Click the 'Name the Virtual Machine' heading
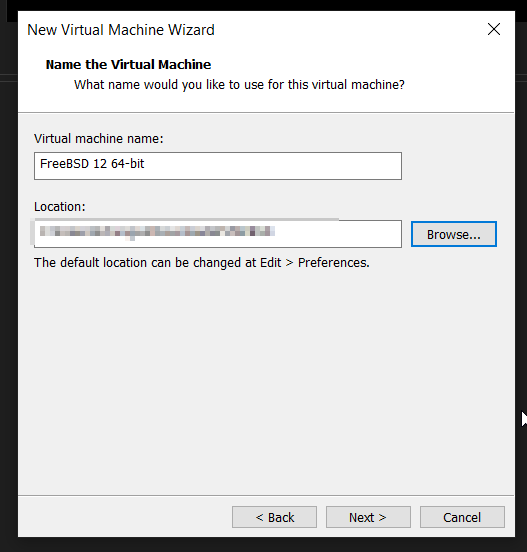 click(x=128, y=64)
